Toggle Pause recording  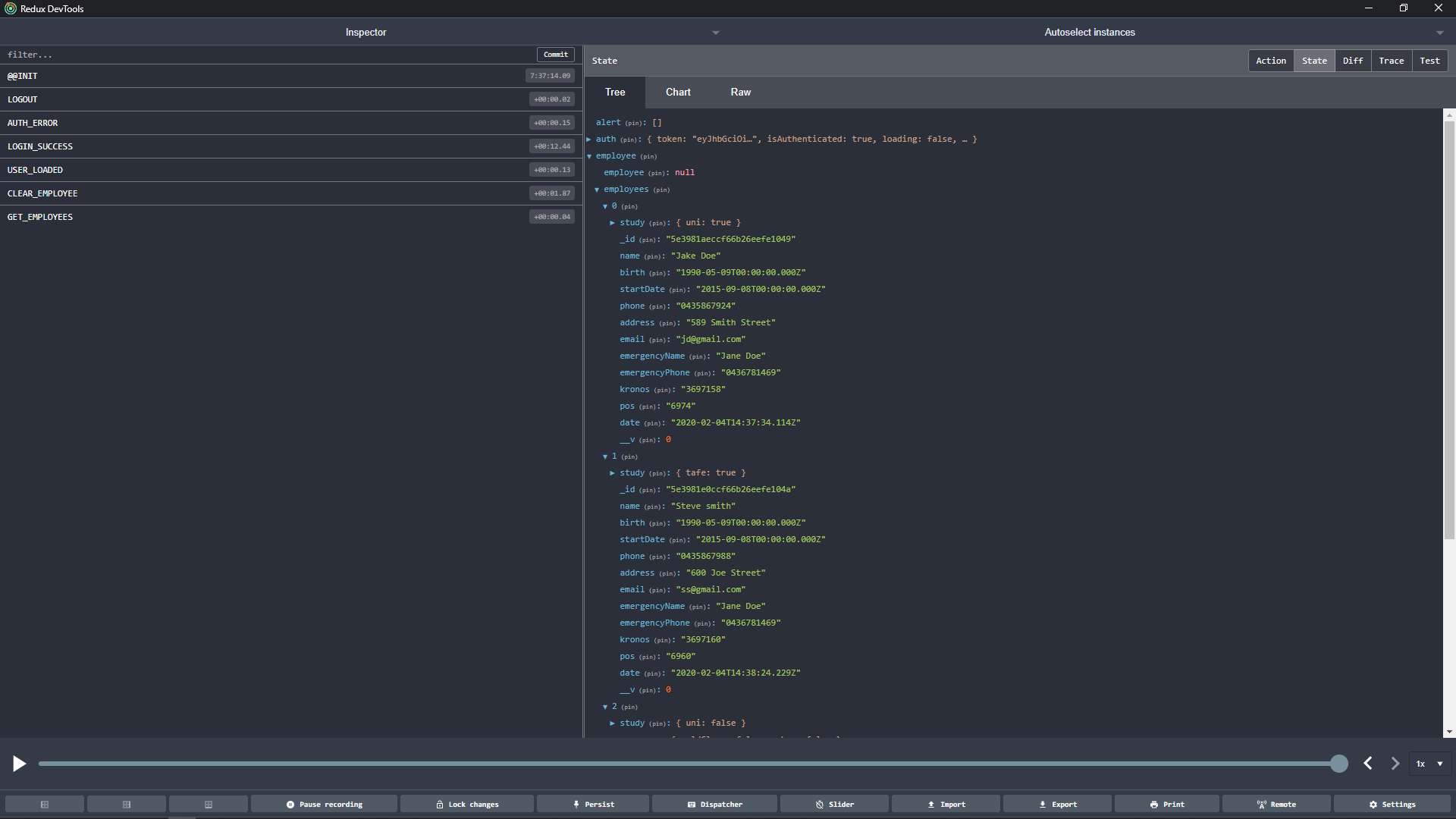324,804
